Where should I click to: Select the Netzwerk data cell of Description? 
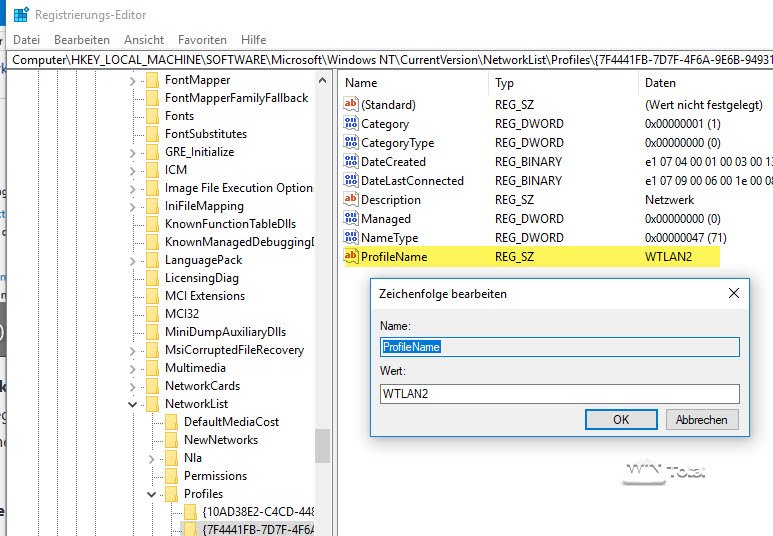[669, 200]
